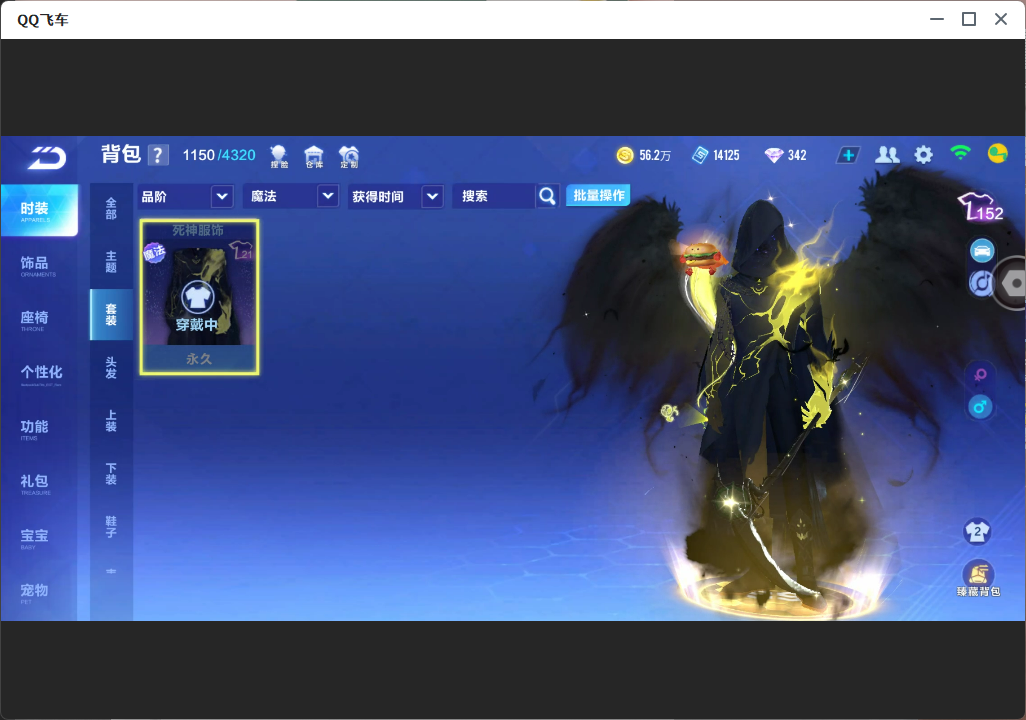1026x720 pixels.
Task: Click the blue car preview icon
Action: pyautogui.click(x=982, y=251)
